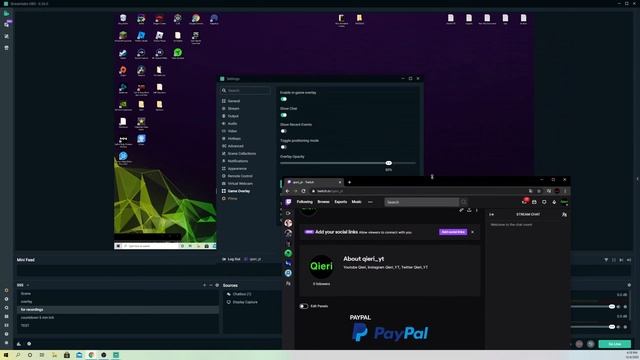Select the qieri_yt Twitch browser tab
This screenshot has height=360, width=640.
313,182
